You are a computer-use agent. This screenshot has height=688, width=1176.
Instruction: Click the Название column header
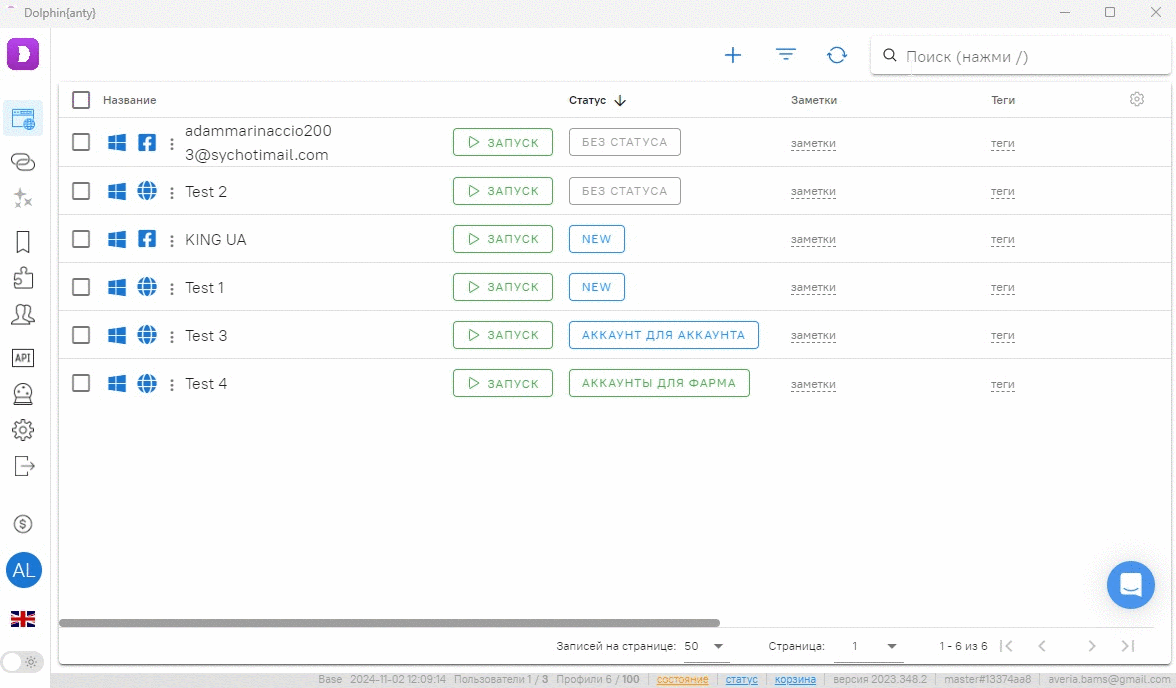[130, 100]
